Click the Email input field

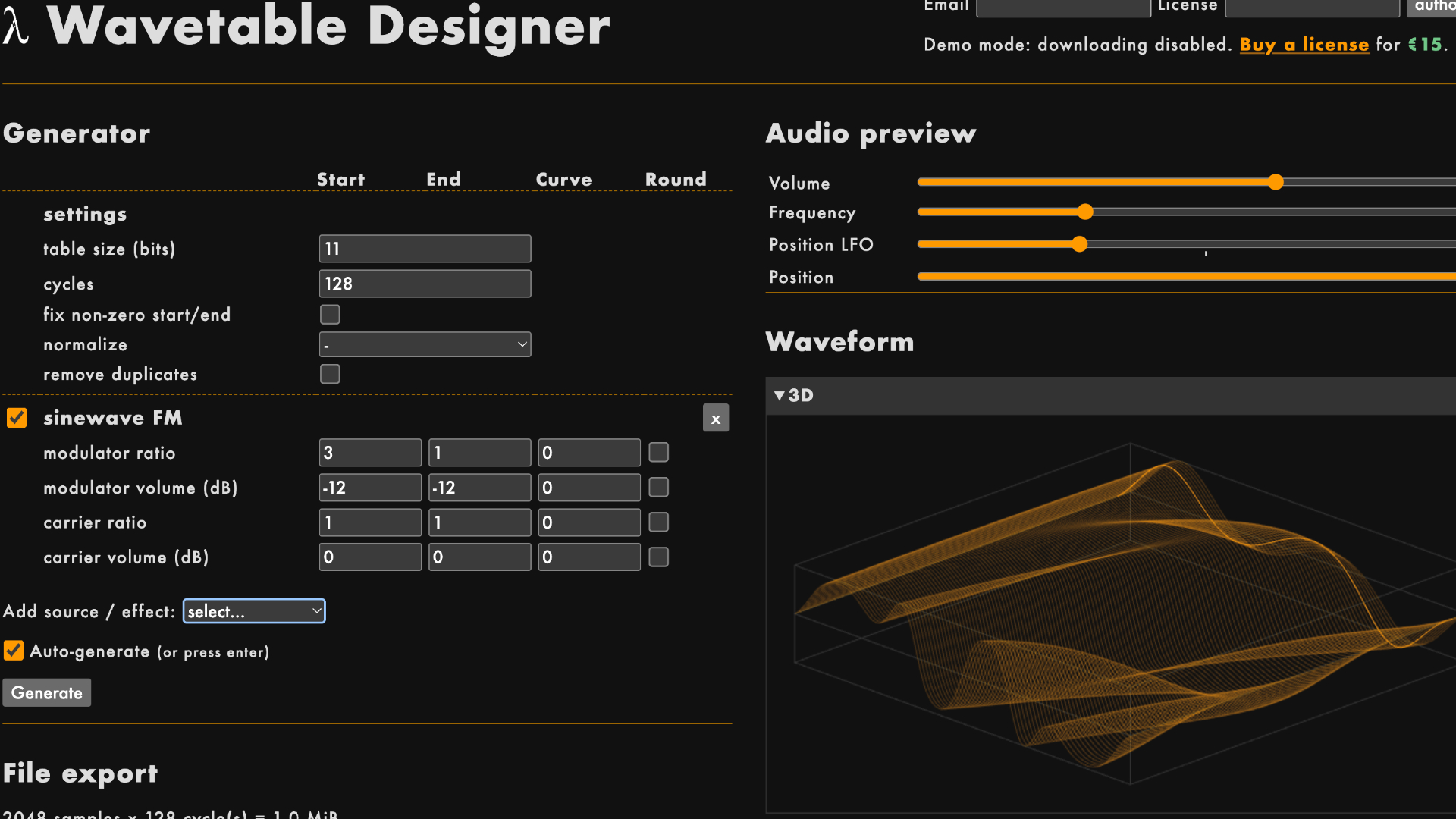click(1063, 7)
